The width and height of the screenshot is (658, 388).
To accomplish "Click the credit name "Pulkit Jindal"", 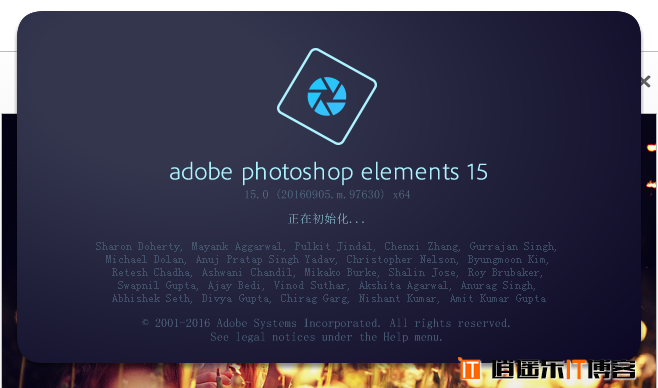I will tap(333, 247).
